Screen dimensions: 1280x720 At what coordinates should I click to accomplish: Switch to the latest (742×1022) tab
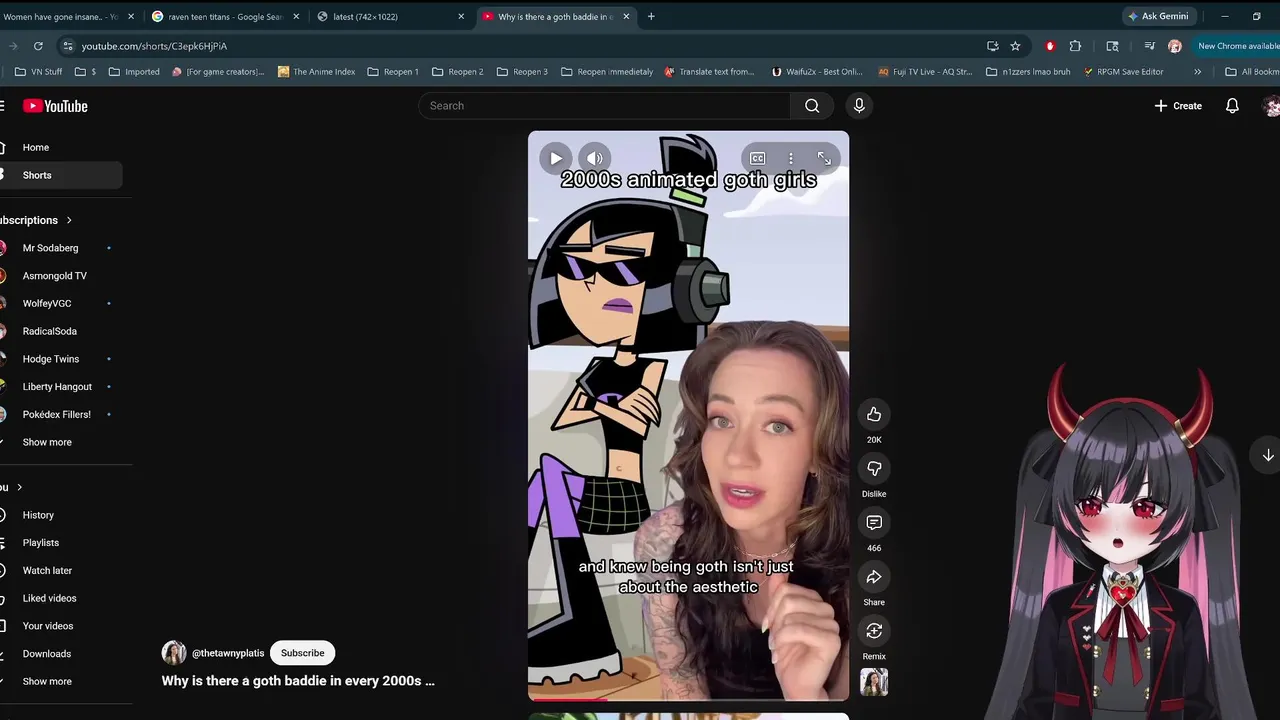coord(390,16)
